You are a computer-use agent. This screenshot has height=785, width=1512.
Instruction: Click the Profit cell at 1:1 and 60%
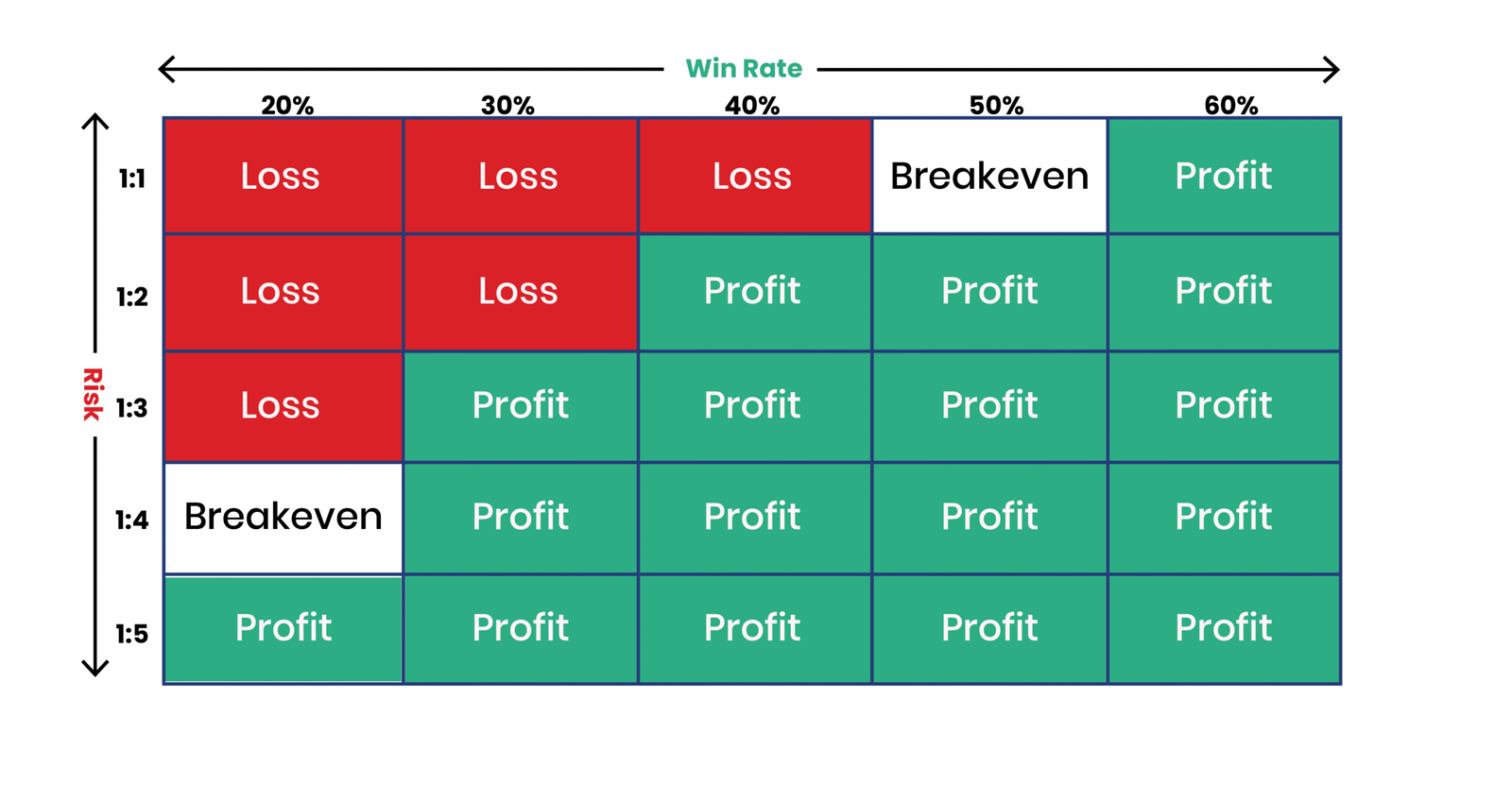[x=1224, y=176]
